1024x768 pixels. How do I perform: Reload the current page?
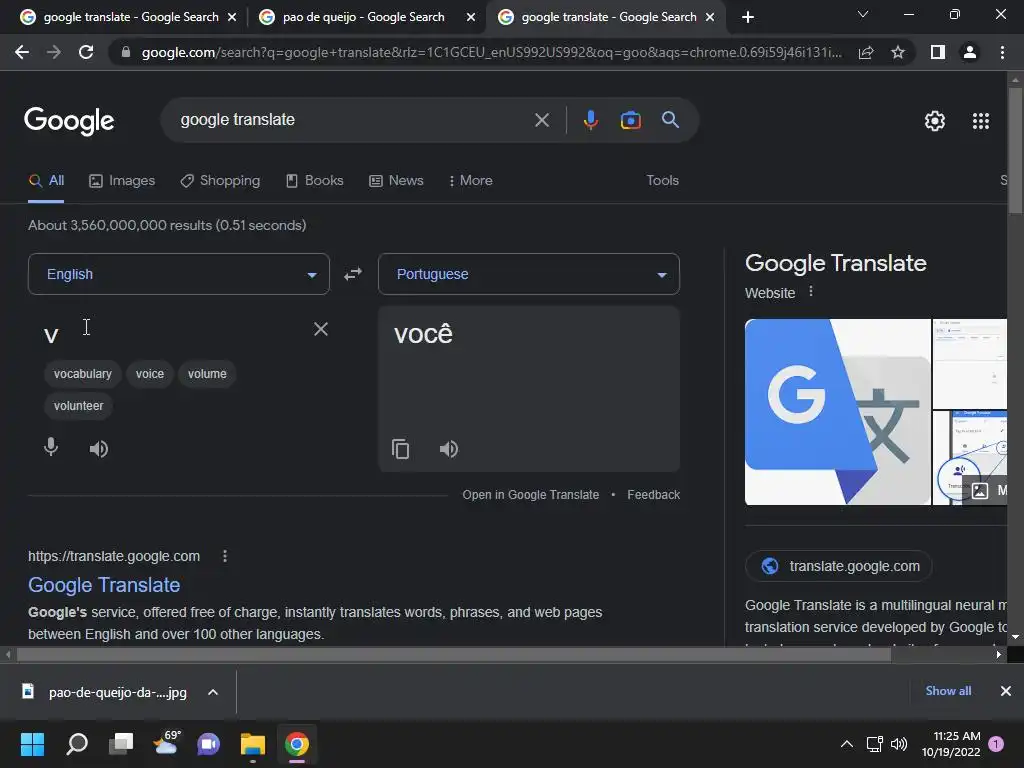pyautogui.click(x=86, y=52)
